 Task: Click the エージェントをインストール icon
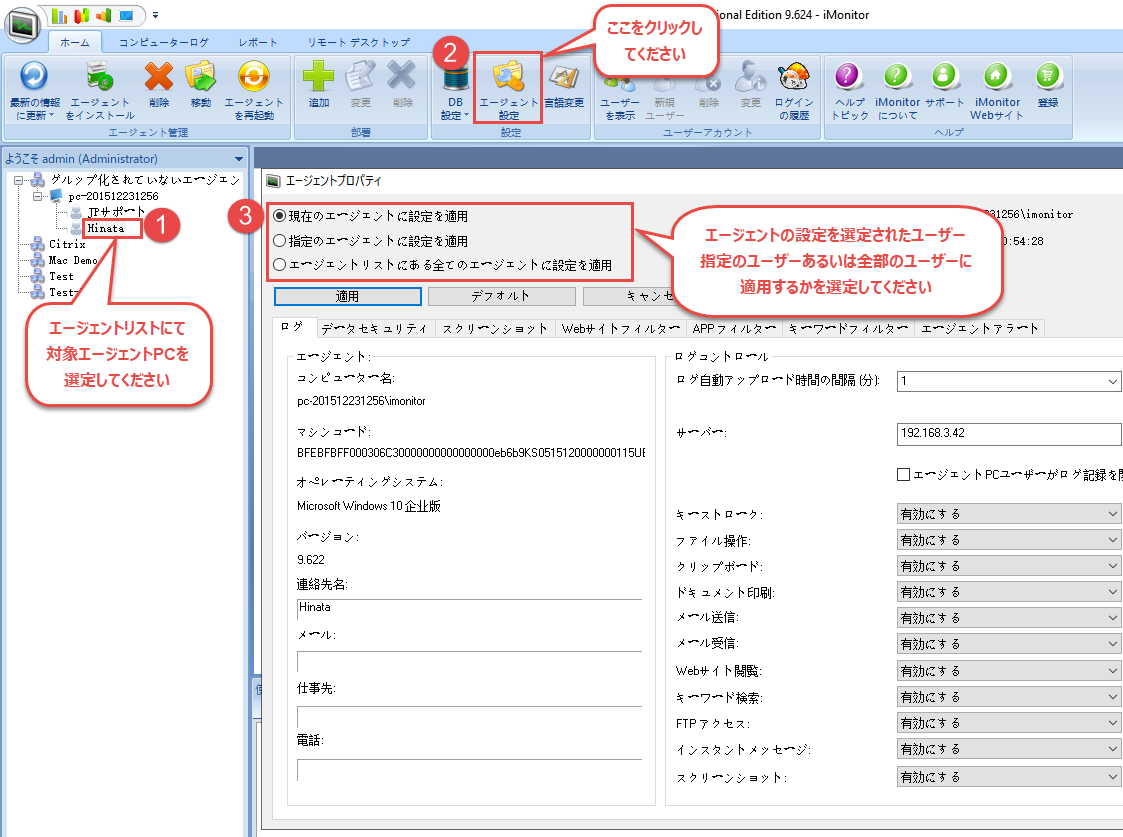(x=100, y=78)
